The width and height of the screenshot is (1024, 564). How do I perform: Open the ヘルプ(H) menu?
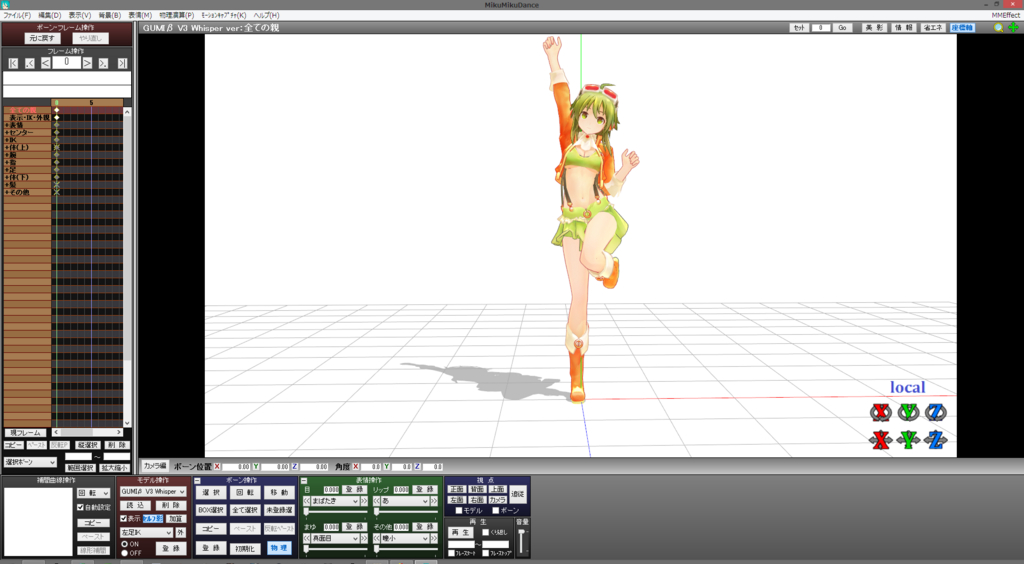[x=266, y=15]
